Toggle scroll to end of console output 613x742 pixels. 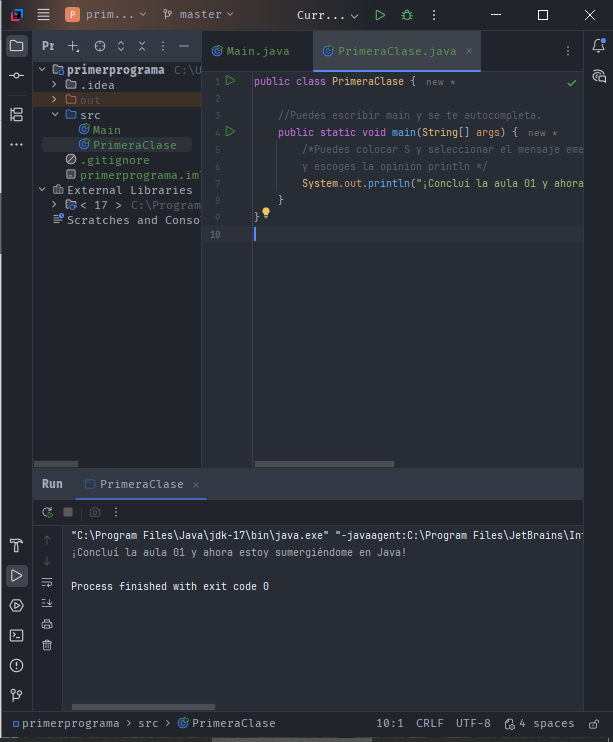click(x=47, y=603)
